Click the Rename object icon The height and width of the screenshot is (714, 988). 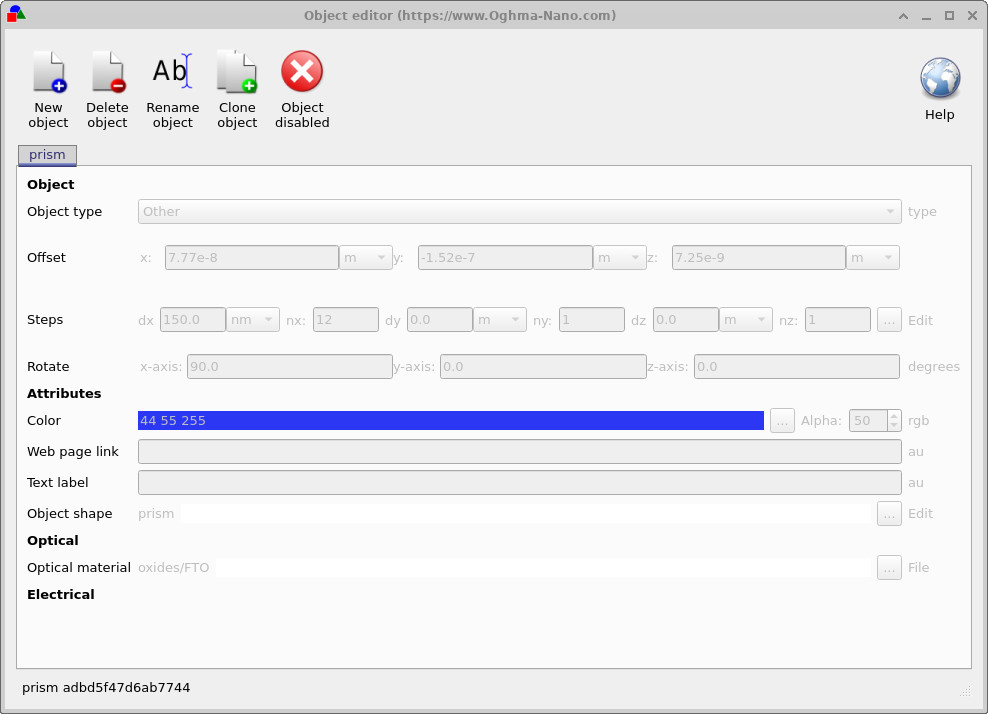(x=172, y=72)
